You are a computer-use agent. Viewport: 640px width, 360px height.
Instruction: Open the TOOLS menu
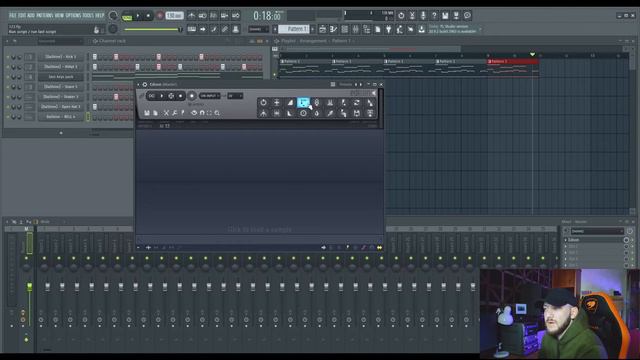pyautogui.click(x=88, y=16)
